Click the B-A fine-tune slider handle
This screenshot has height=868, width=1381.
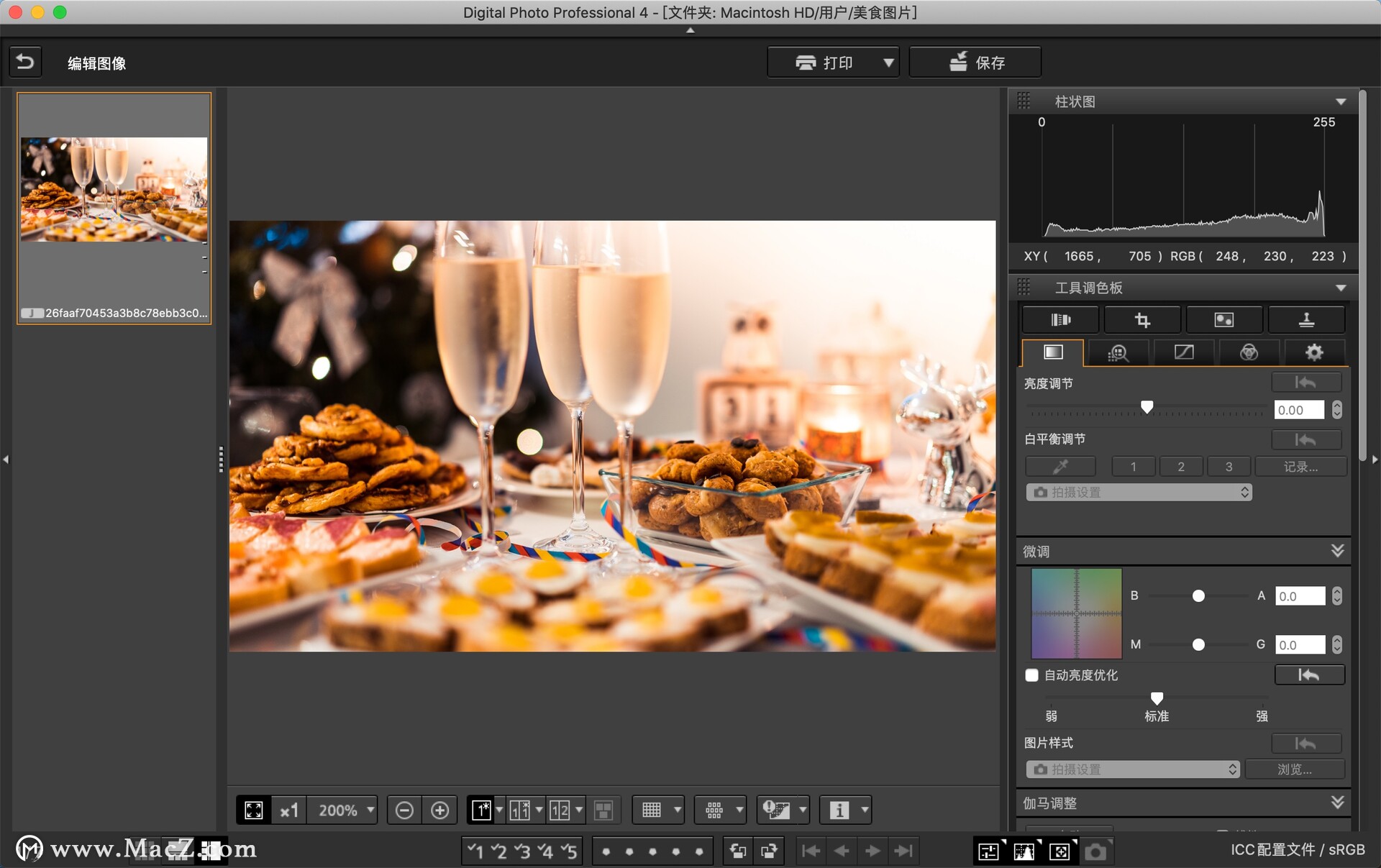[x=1198, y=596]
